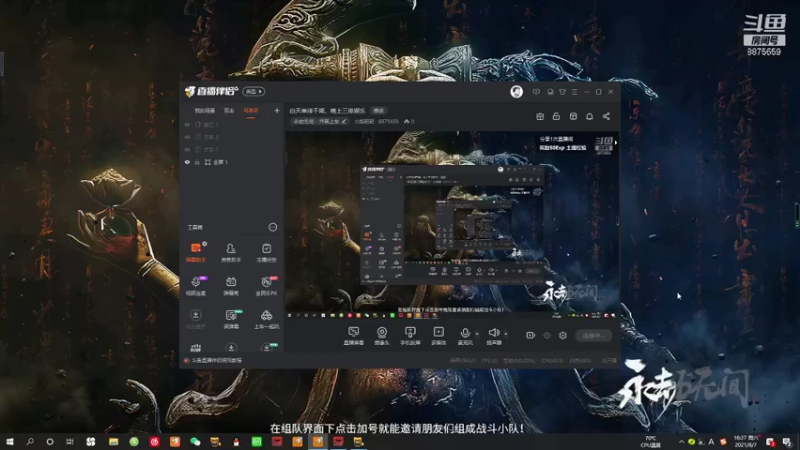Show hidden system tray icons chevron
This screenshot has height=450, width=800.
point(681,441)
